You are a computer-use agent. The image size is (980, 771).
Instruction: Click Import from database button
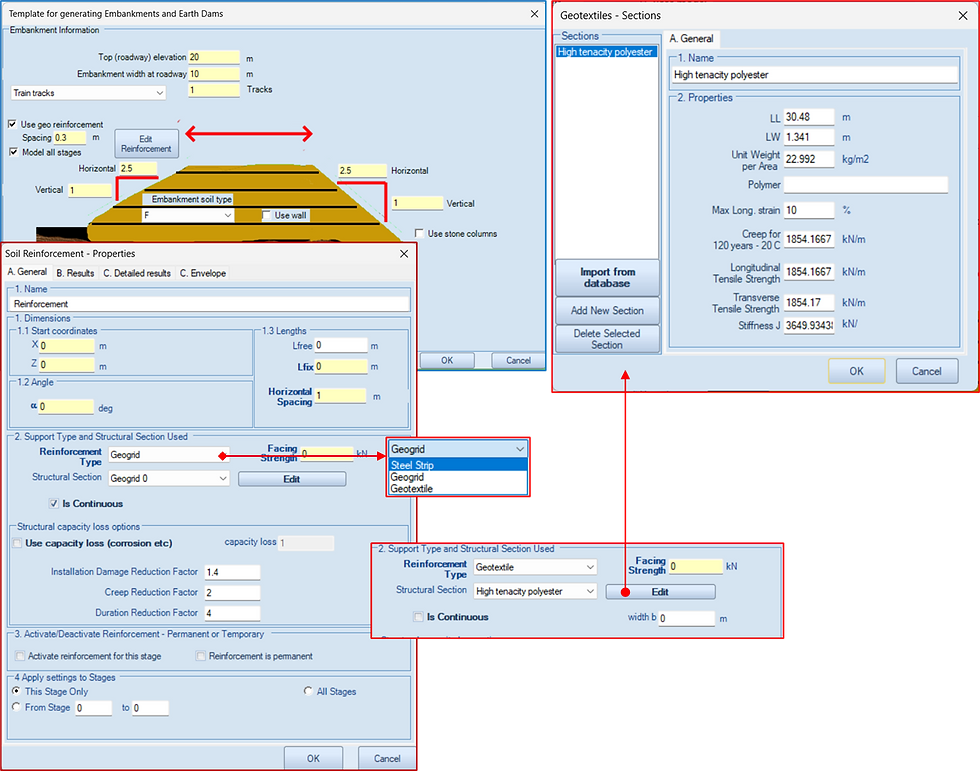click(608, 277)
